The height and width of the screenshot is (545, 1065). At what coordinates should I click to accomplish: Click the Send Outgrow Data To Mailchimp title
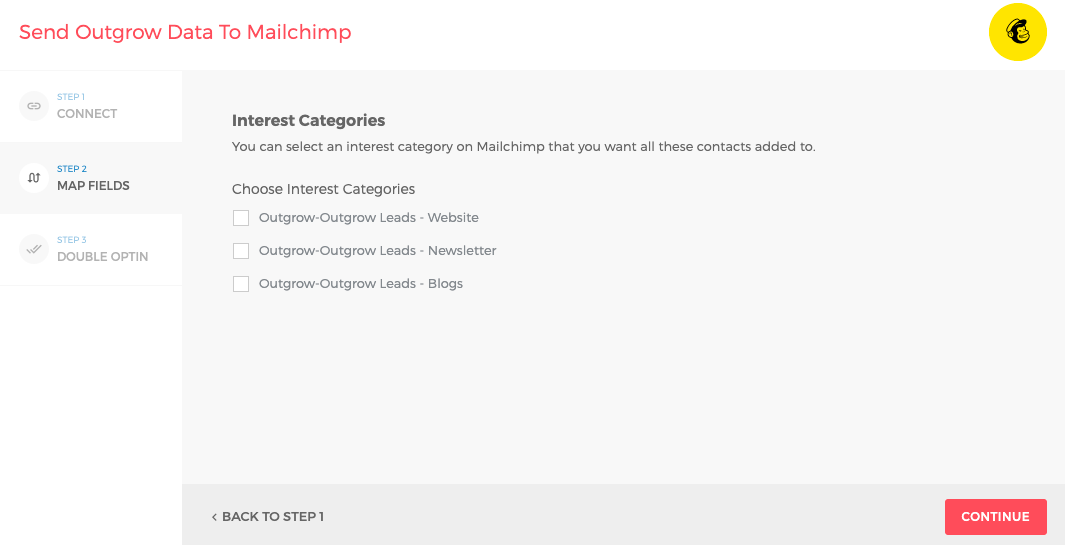pyautogui.click(x=185, y=32)
